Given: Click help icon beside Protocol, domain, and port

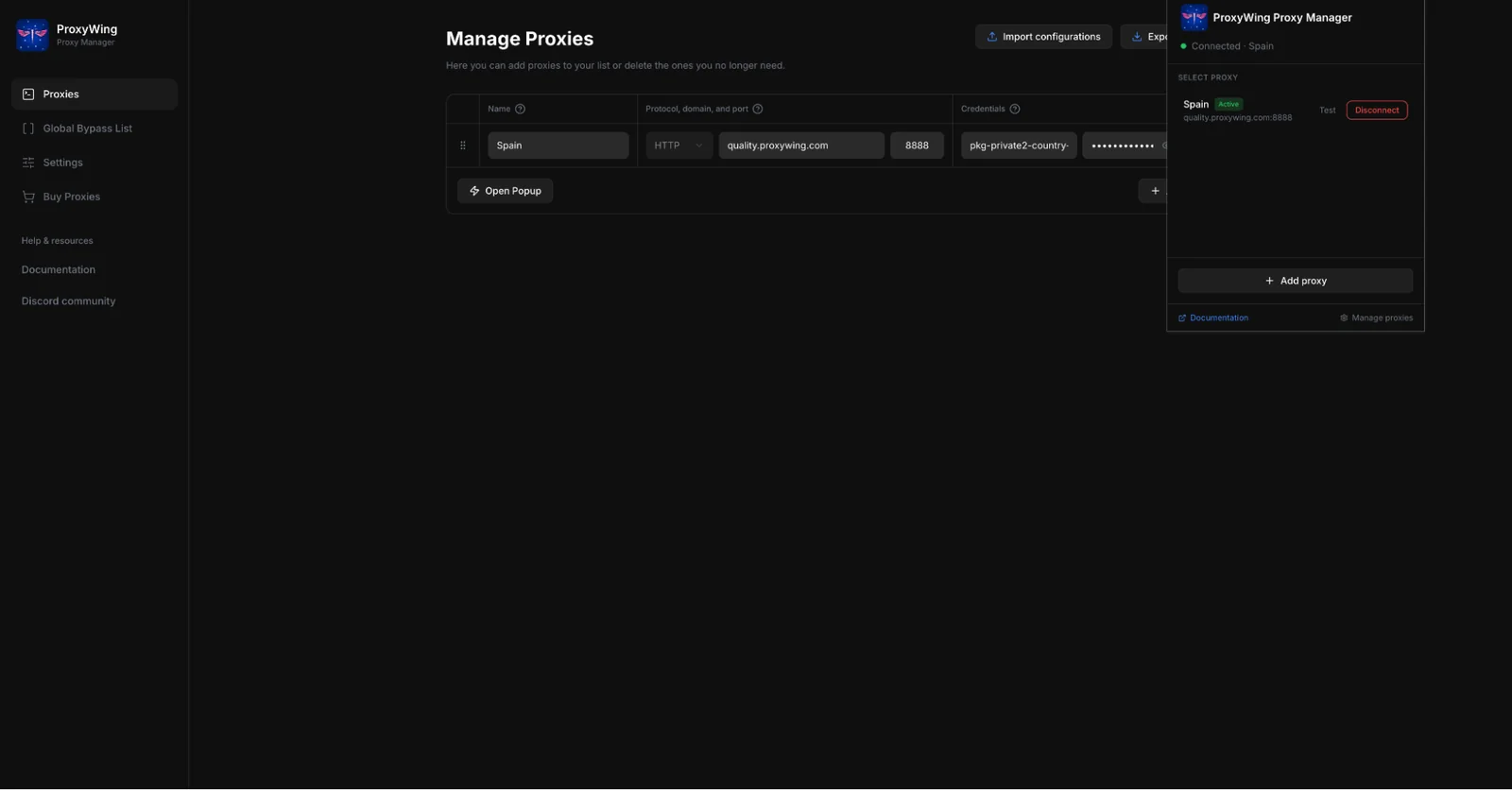Looking at the screenshot, I should pyautogui.click(x=757, y=109).
